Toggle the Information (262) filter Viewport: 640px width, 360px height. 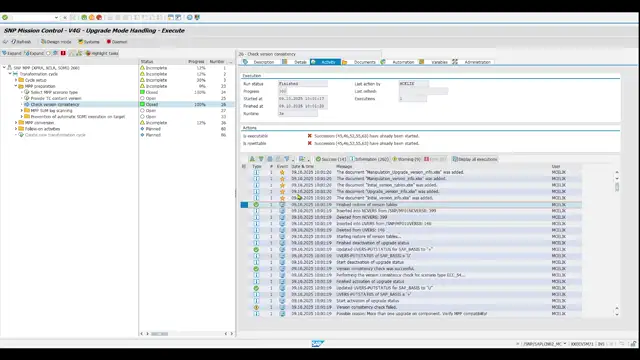369,159
